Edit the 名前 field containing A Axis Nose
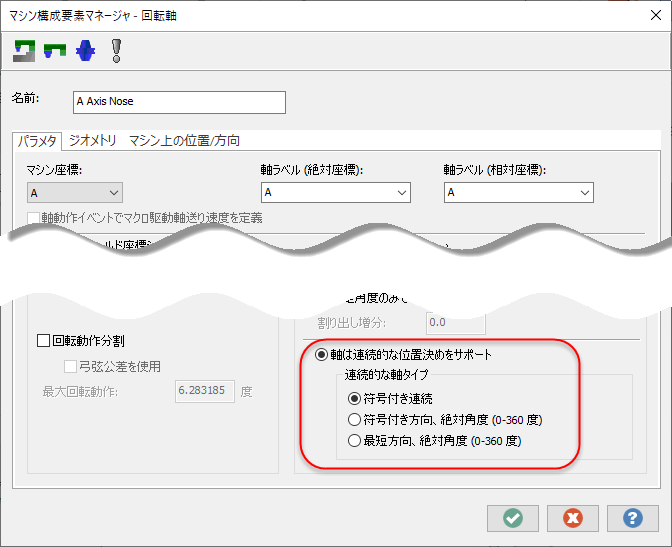The height and width of the screenshot is (547, 672). click(x=179, y=102)
